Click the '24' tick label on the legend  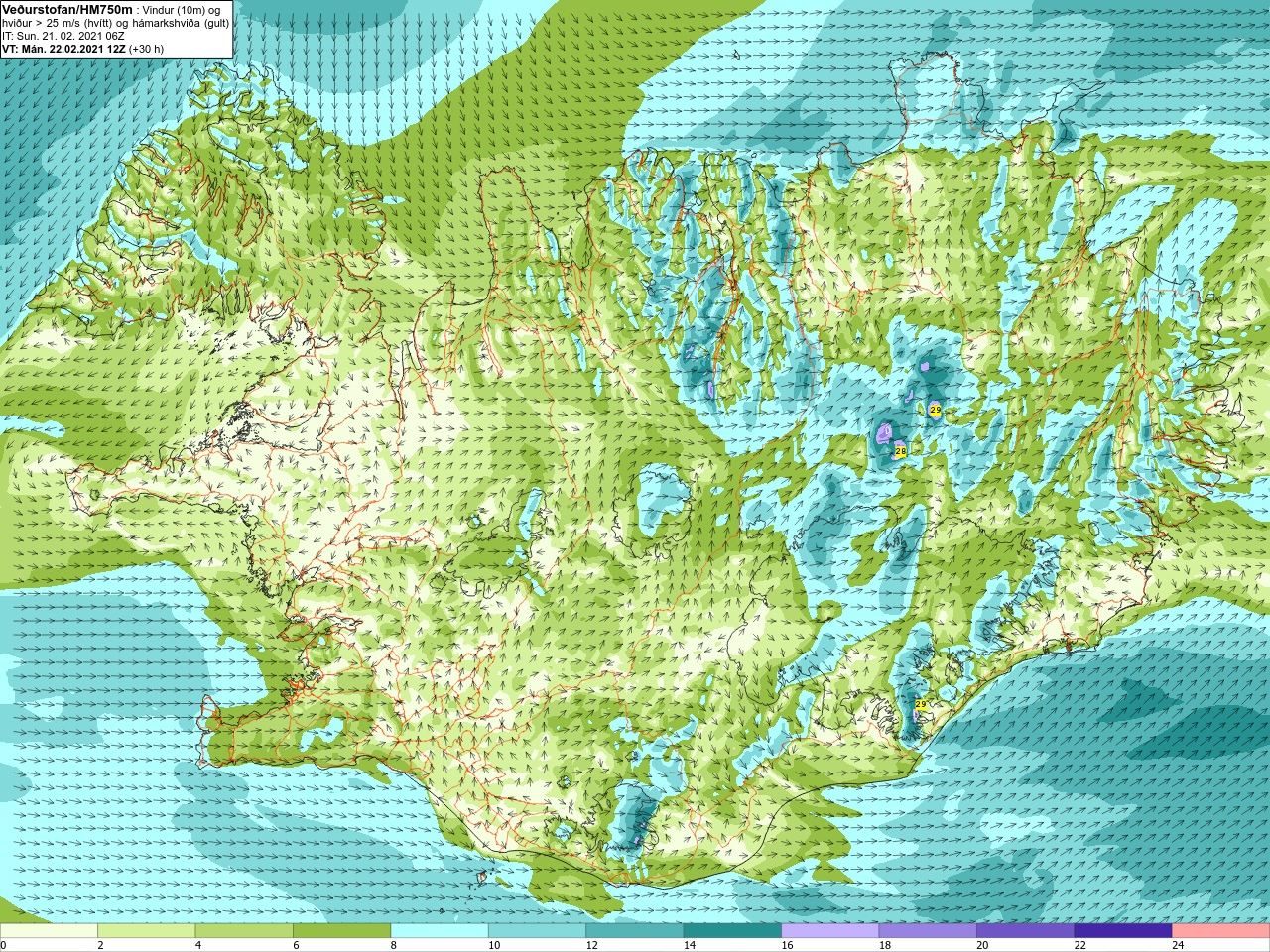1179,945
